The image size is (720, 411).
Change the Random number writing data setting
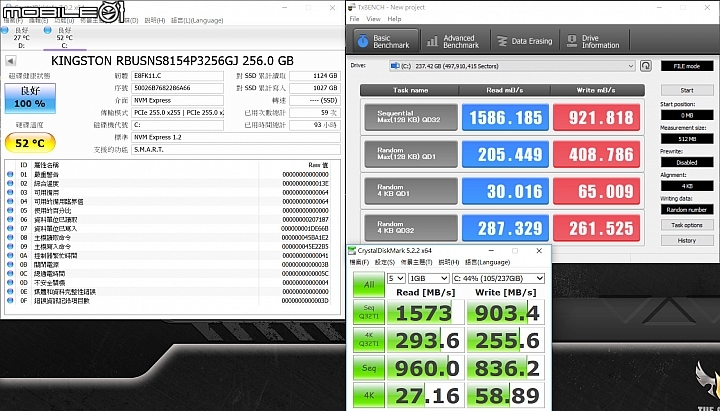point(687,209)
